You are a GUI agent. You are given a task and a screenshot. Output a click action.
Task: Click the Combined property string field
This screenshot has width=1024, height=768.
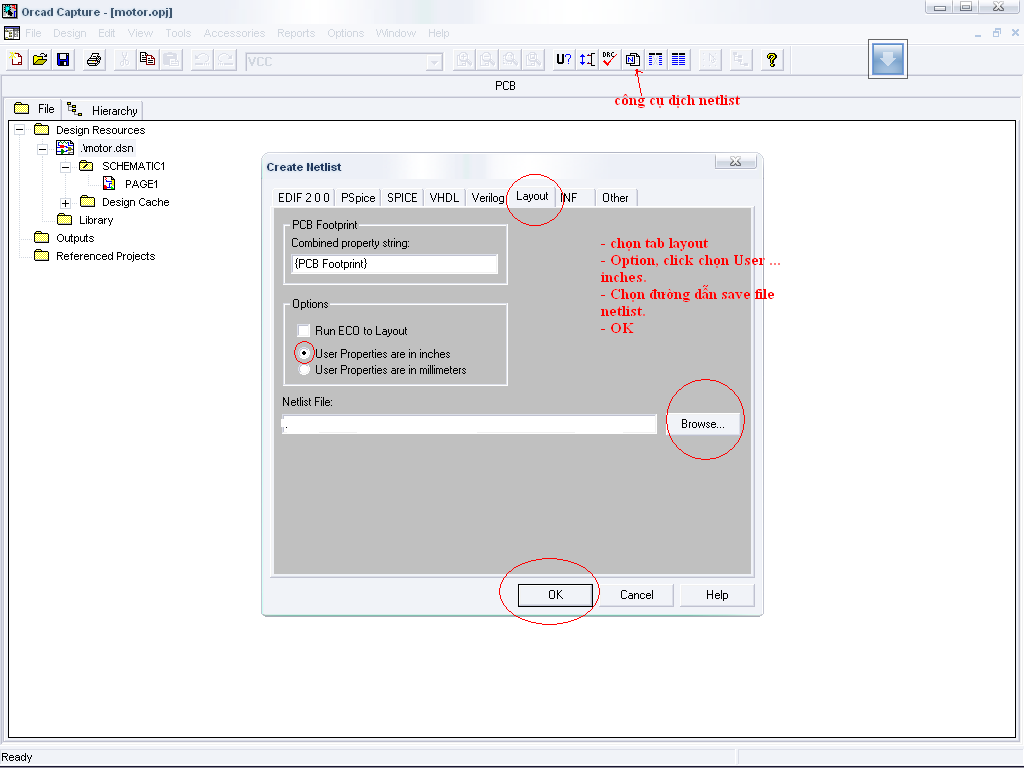click(x=394, y=264)
